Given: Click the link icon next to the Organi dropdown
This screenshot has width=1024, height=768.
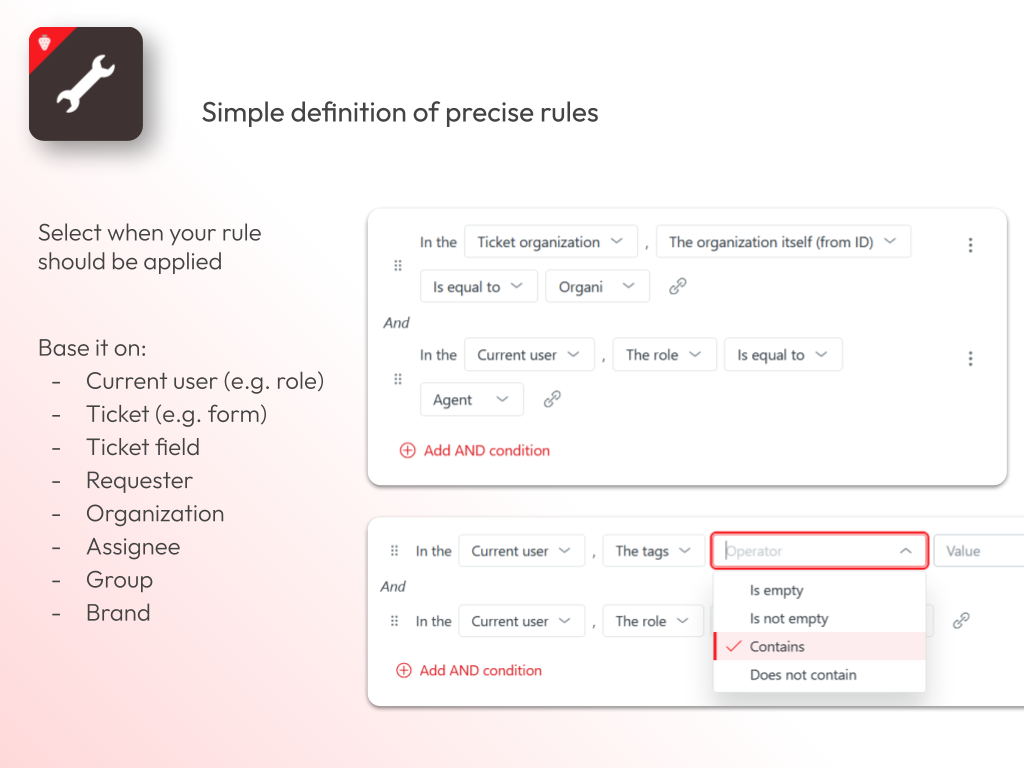Looking at the screenshot, I should point(678,286).
